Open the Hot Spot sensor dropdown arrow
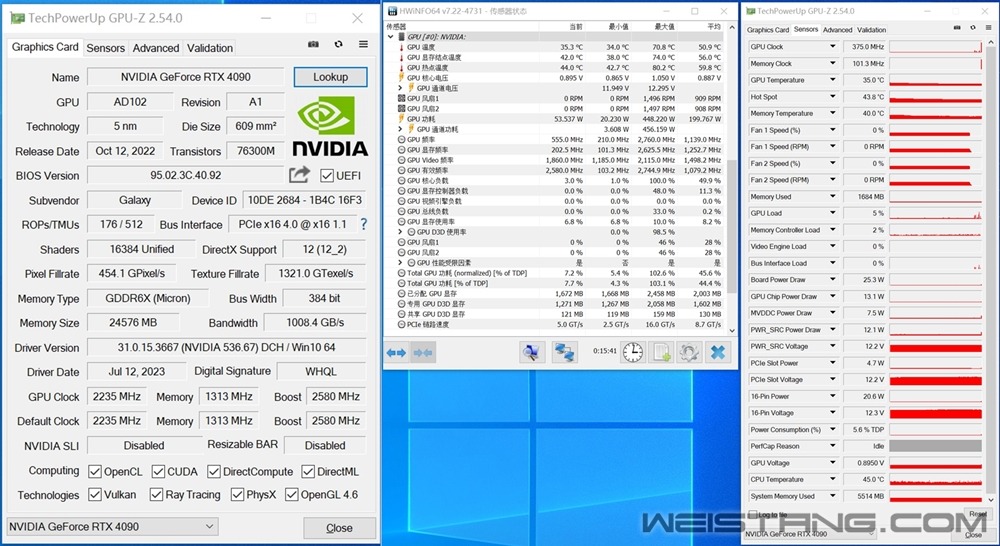Image resolution: width=1000 pixels, height=546 pixels. (832, 97)
